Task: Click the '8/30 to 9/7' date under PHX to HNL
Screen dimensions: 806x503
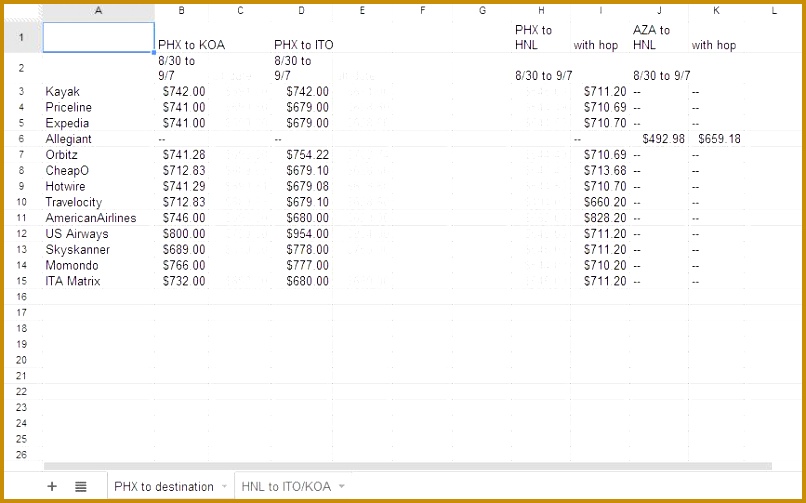Action: click(x=543, y=76)
